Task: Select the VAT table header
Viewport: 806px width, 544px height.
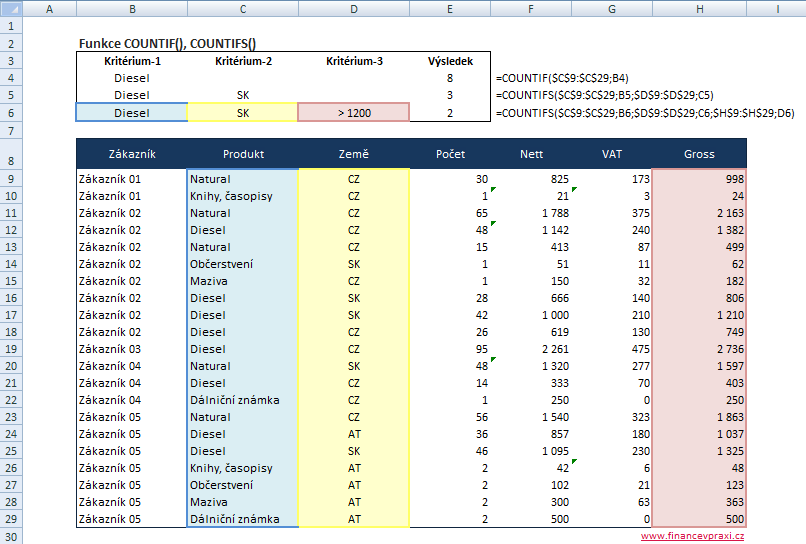Action: pos(612,154)
